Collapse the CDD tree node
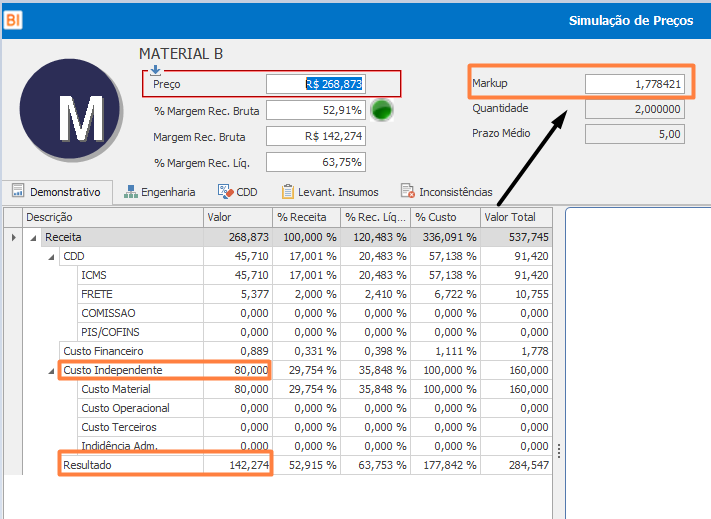Viewport: 711px width, 519px height. (52, 257)
